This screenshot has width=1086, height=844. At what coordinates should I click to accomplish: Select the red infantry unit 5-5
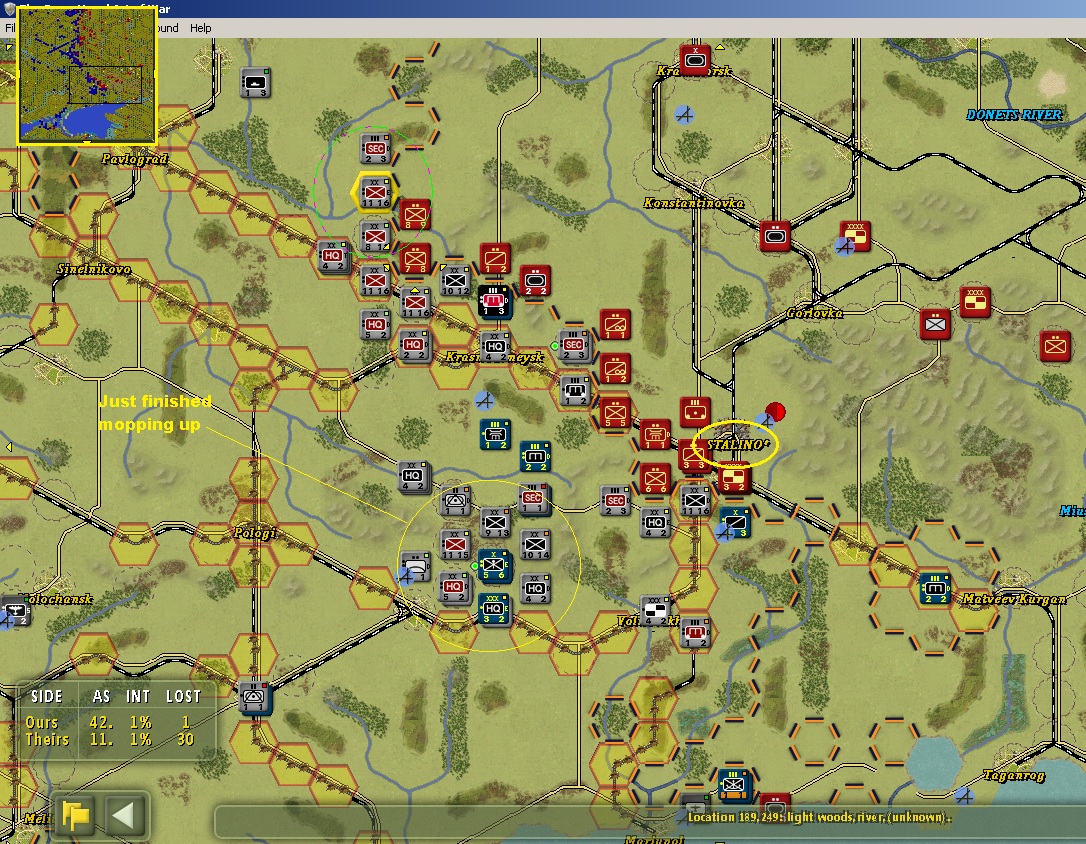click(615, 413)
